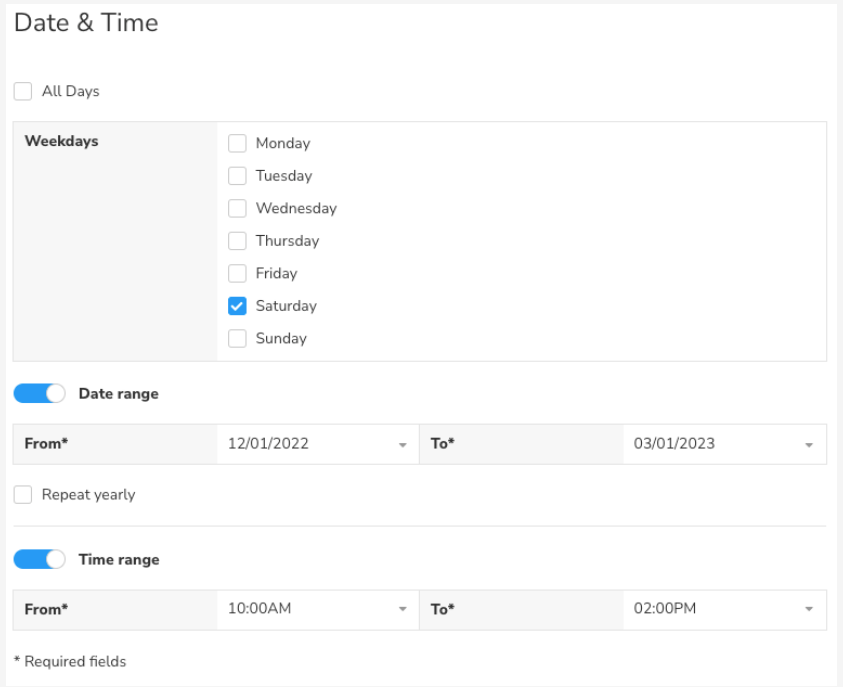Screen dimensions: 843x687
Task: Open the date From dropdown arrow
Action: pos(402,445)
